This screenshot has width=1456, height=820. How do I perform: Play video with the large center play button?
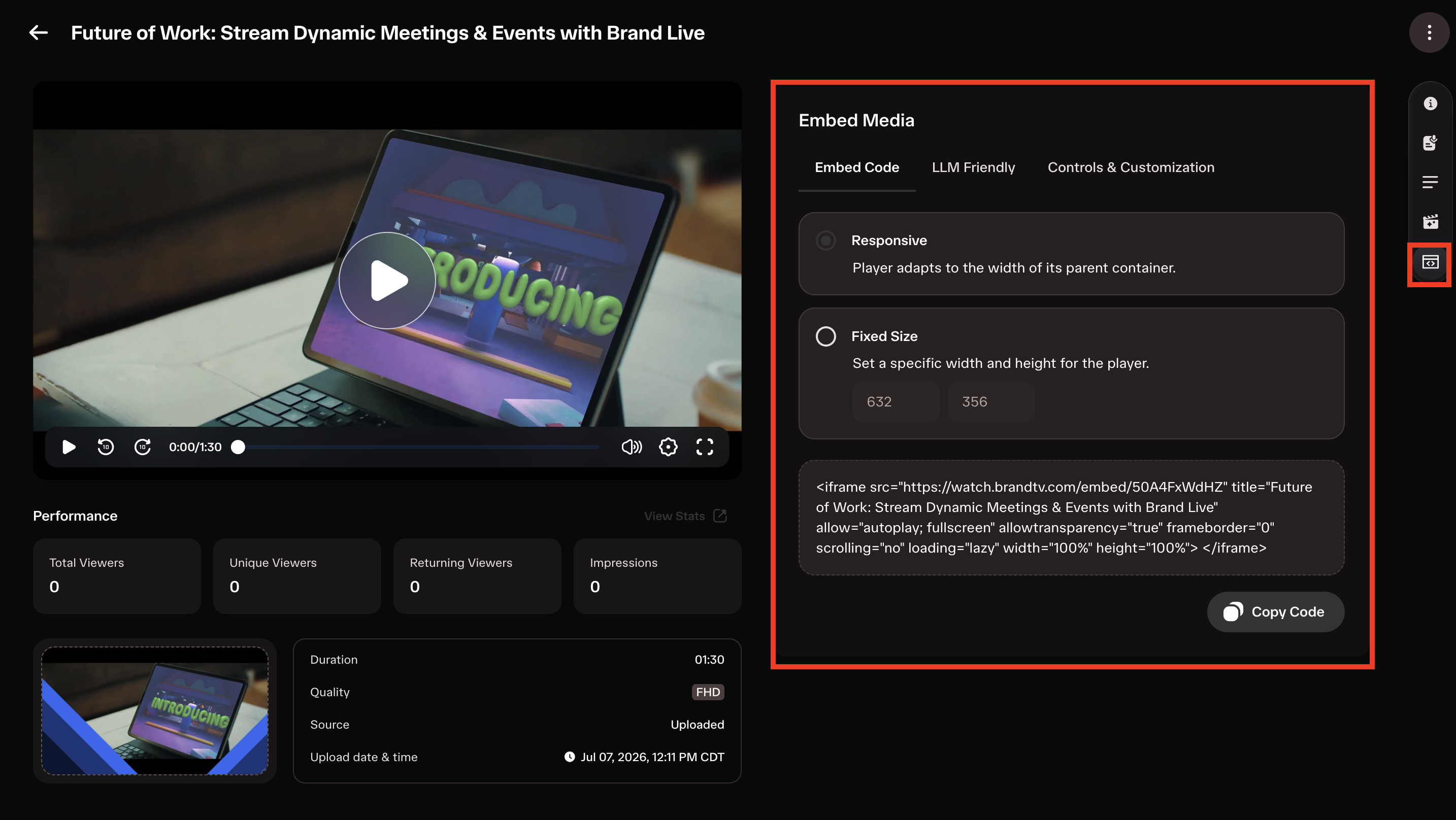(387, 280)
